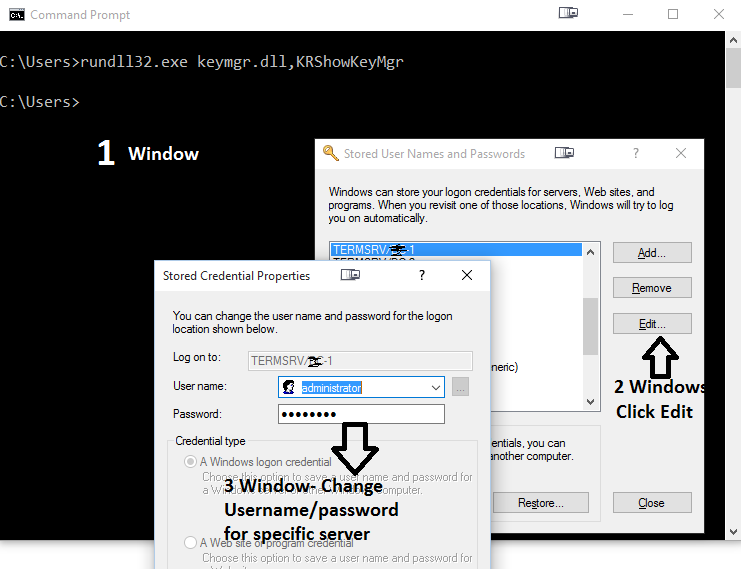Click the Command Prompt scroll up arrow
This screenshot has height=569, width=741.
tap(733, 40)
